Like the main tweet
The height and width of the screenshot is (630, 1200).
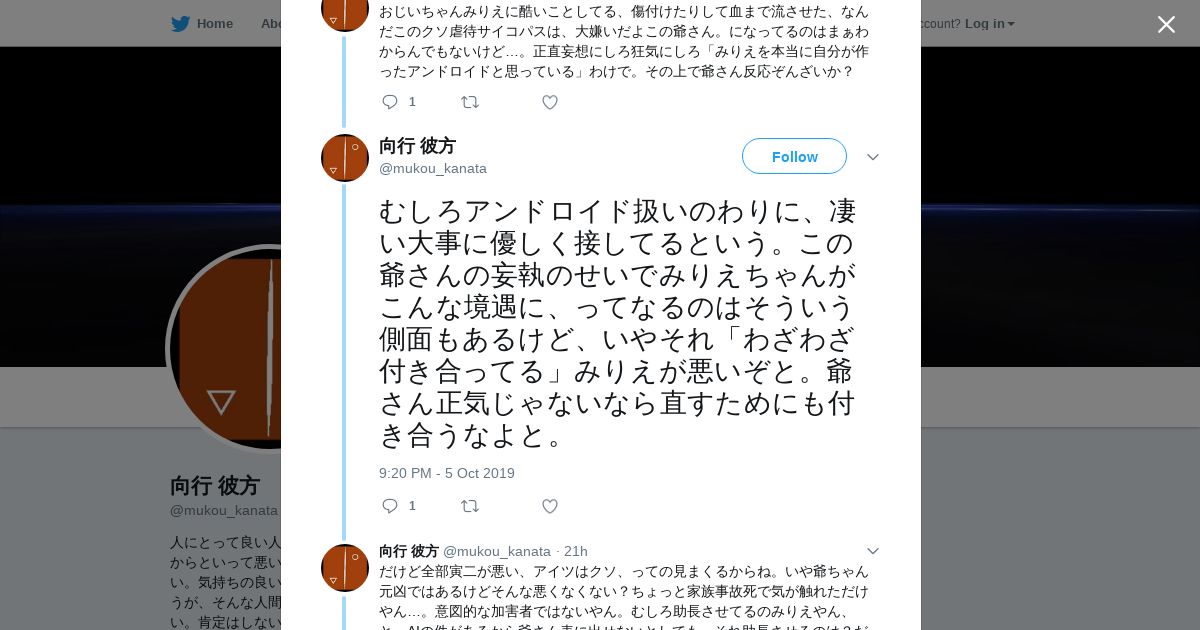[x=550, y=506]
